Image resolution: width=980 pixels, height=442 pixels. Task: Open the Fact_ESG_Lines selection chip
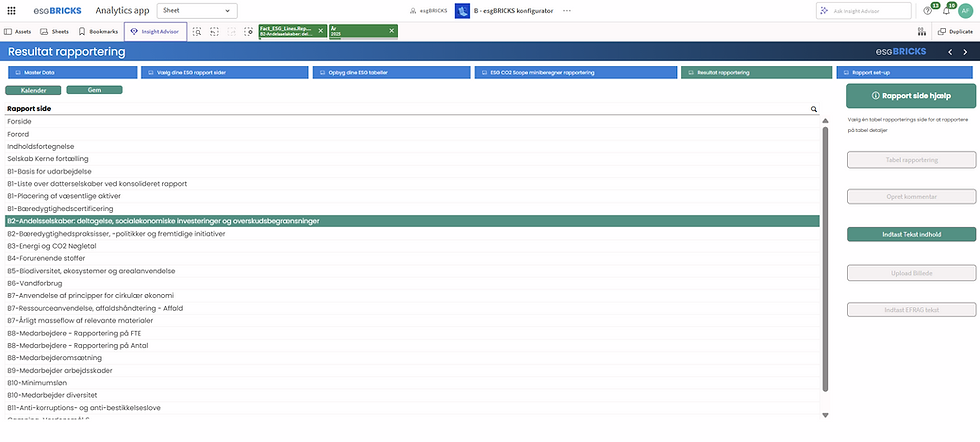[287, 31]
